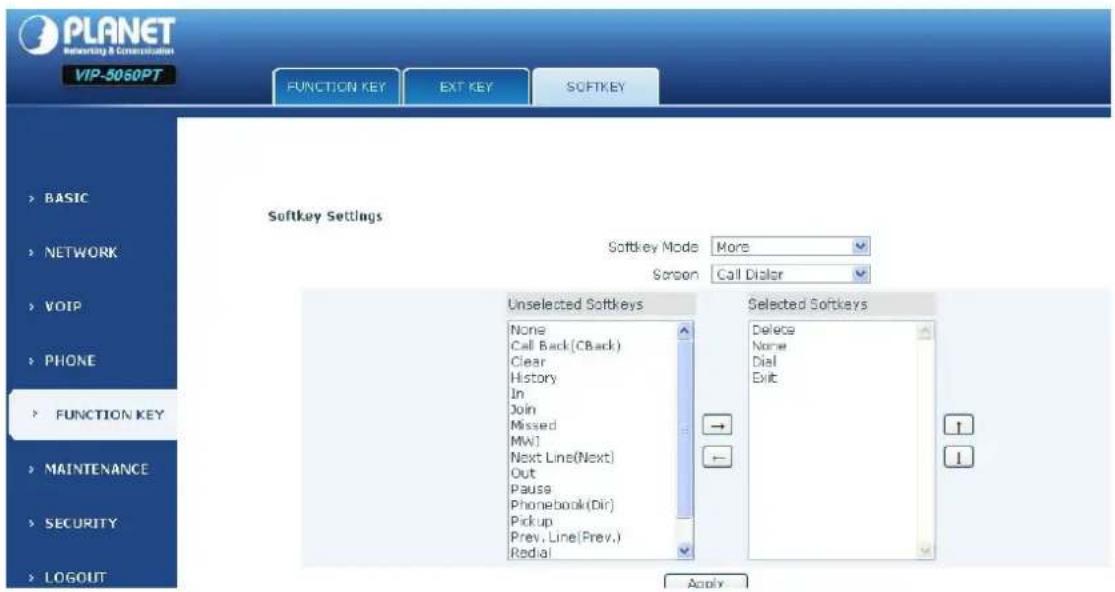Screen dimensions: 1115x592
Task: Move selected softkey right with arrow button
Action: click(x=717, y=425)
